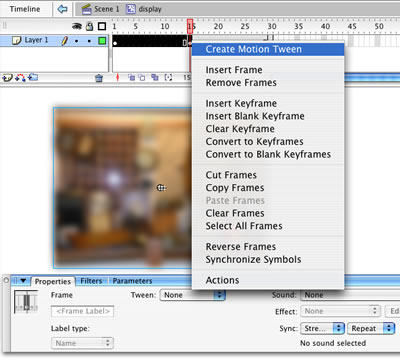Choose Insert Frame from the context menu
The height and width of the screenshot is (361, 400).
click(268, 70)
